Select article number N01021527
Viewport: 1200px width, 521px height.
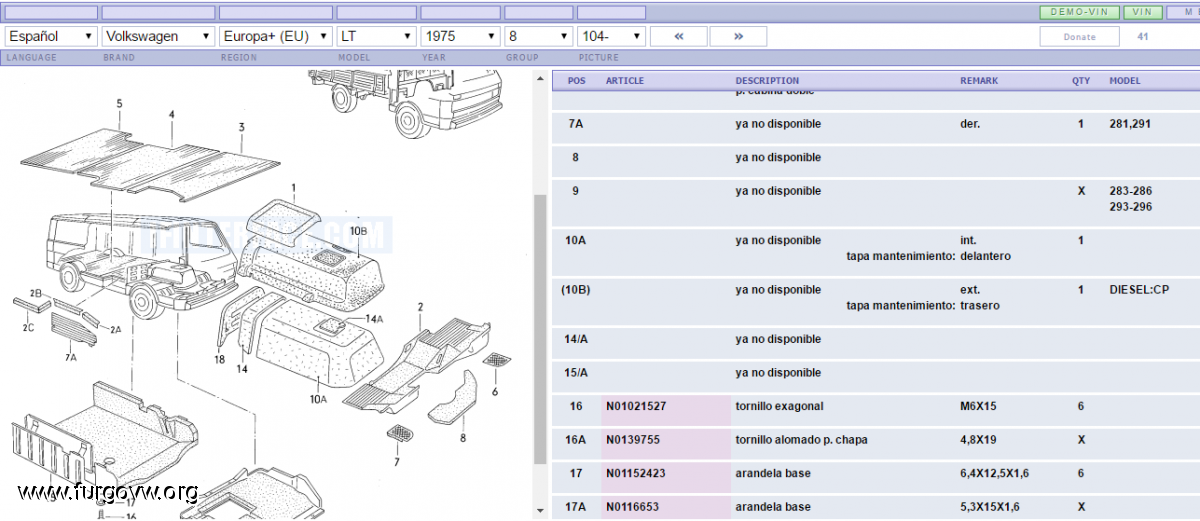(x=636, y=406)
